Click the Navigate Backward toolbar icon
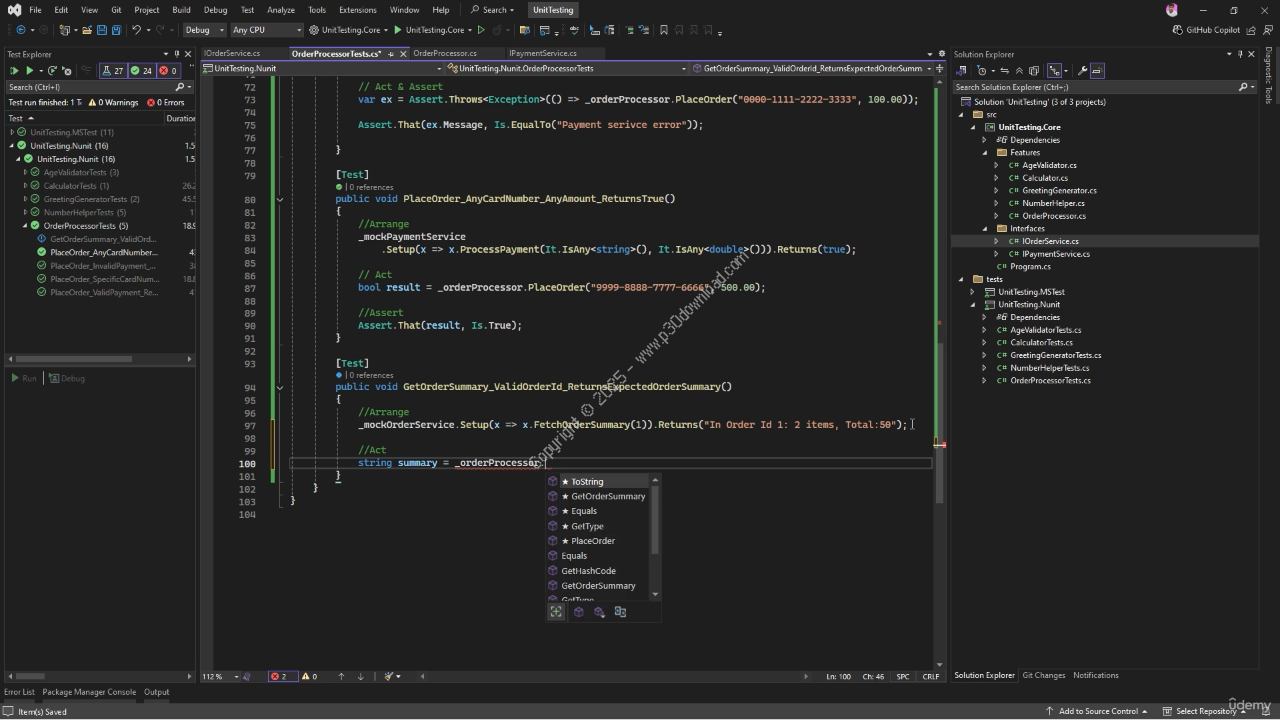The height and width of the screenshot is (720, 1280). 21,30
